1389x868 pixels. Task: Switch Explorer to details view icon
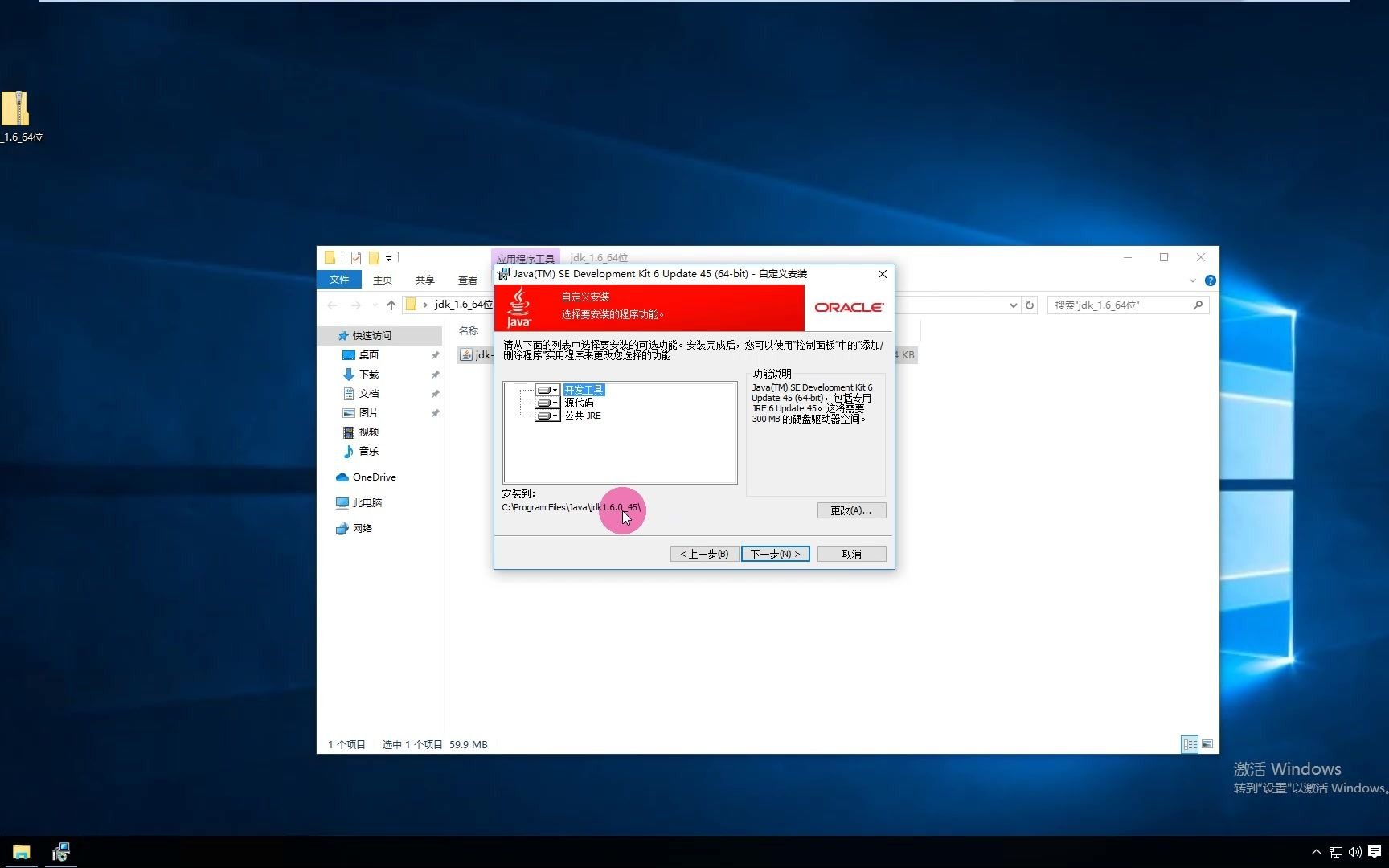coord(1190,744)
